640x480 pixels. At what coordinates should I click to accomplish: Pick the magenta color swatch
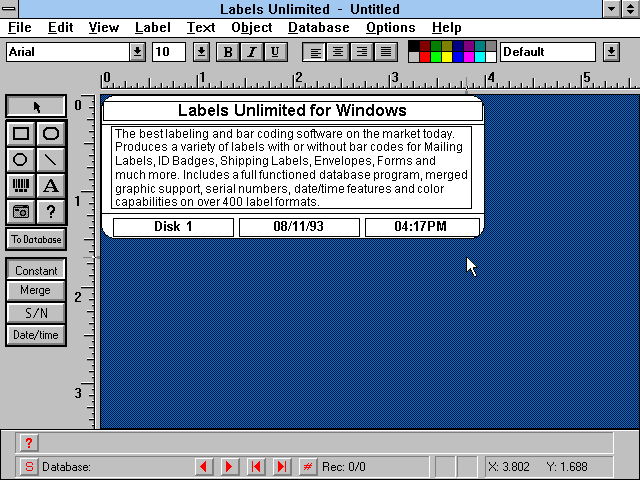pyautogui.click(x=469, y=57)
